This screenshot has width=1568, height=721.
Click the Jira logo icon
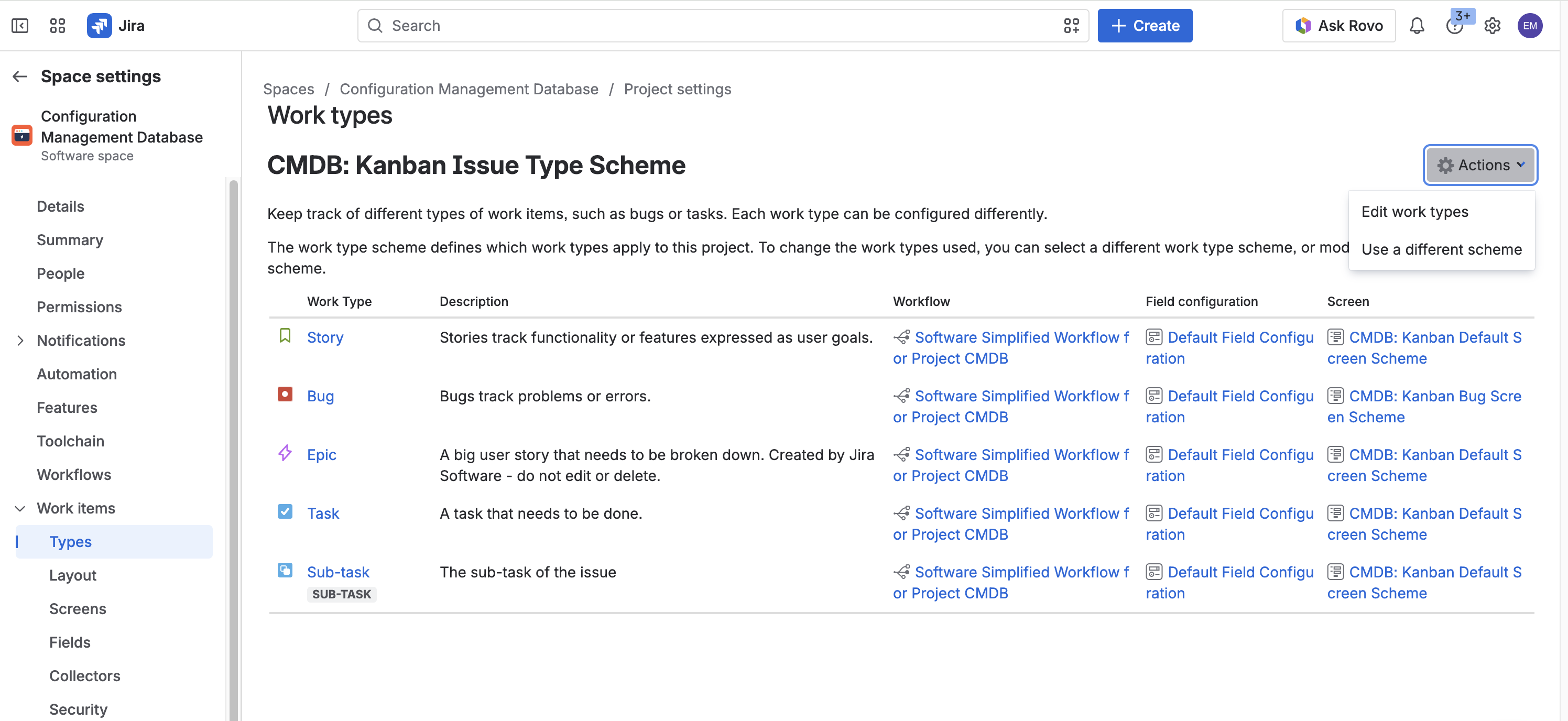click(99, 26)
